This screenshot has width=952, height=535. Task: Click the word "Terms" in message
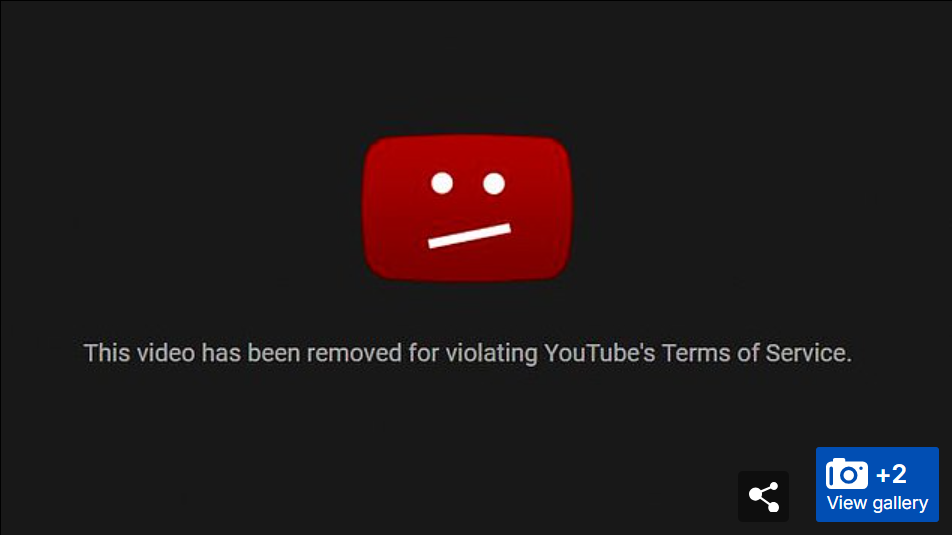(x=696, y=353)
